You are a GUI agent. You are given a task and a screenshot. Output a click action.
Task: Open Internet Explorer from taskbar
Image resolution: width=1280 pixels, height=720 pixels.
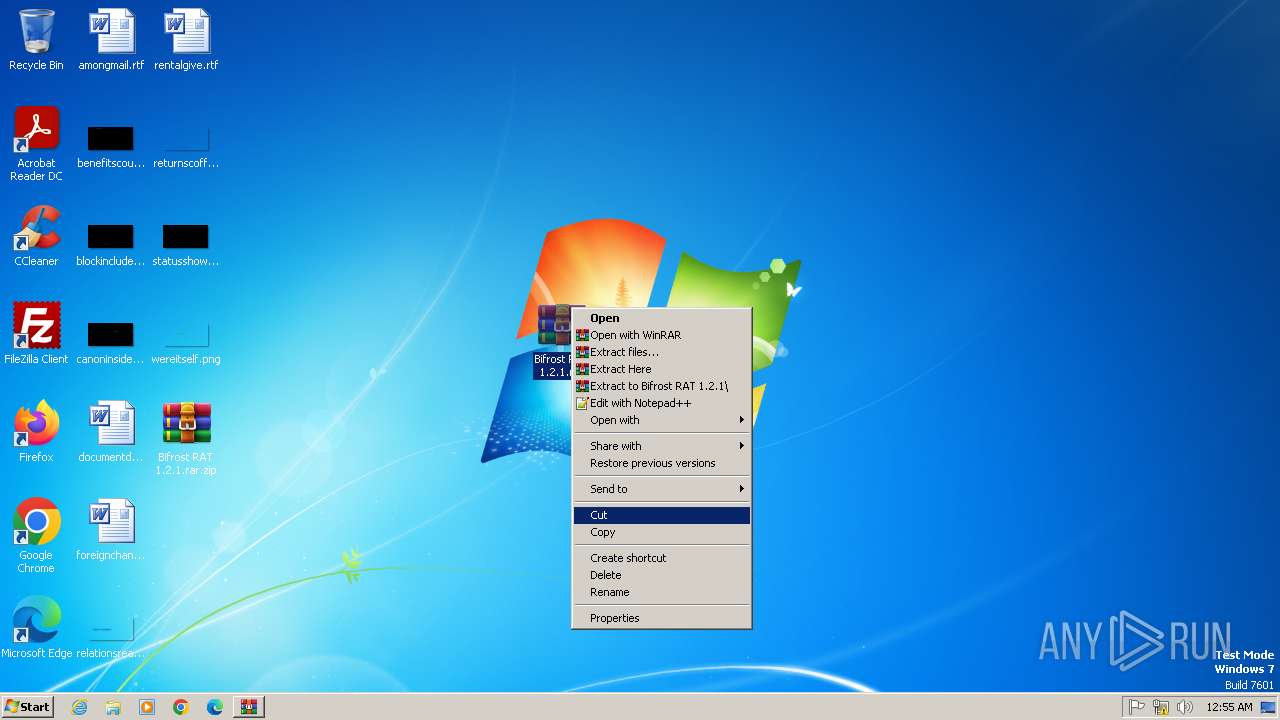point(79,707)
